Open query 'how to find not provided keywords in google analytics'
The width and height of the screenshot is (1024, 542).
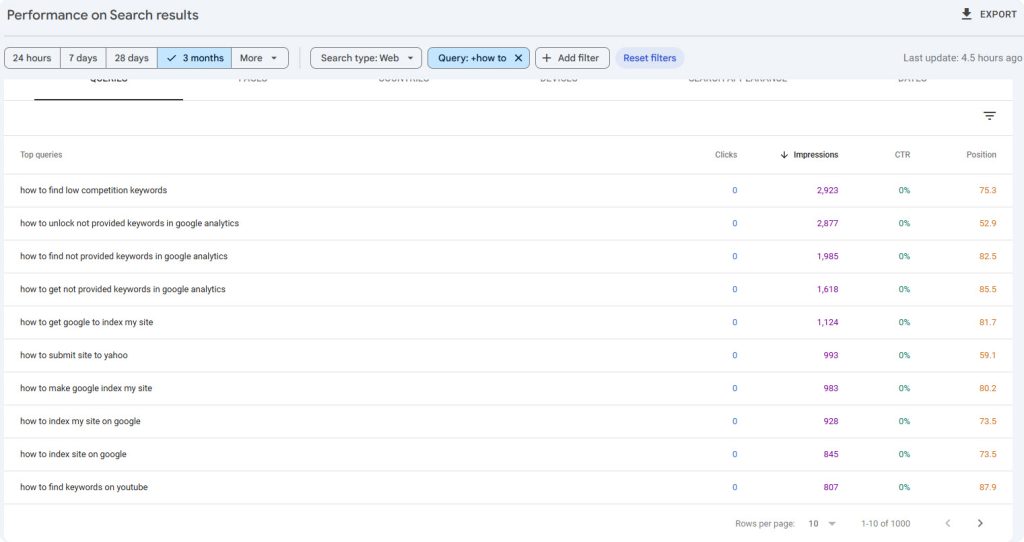123,256
